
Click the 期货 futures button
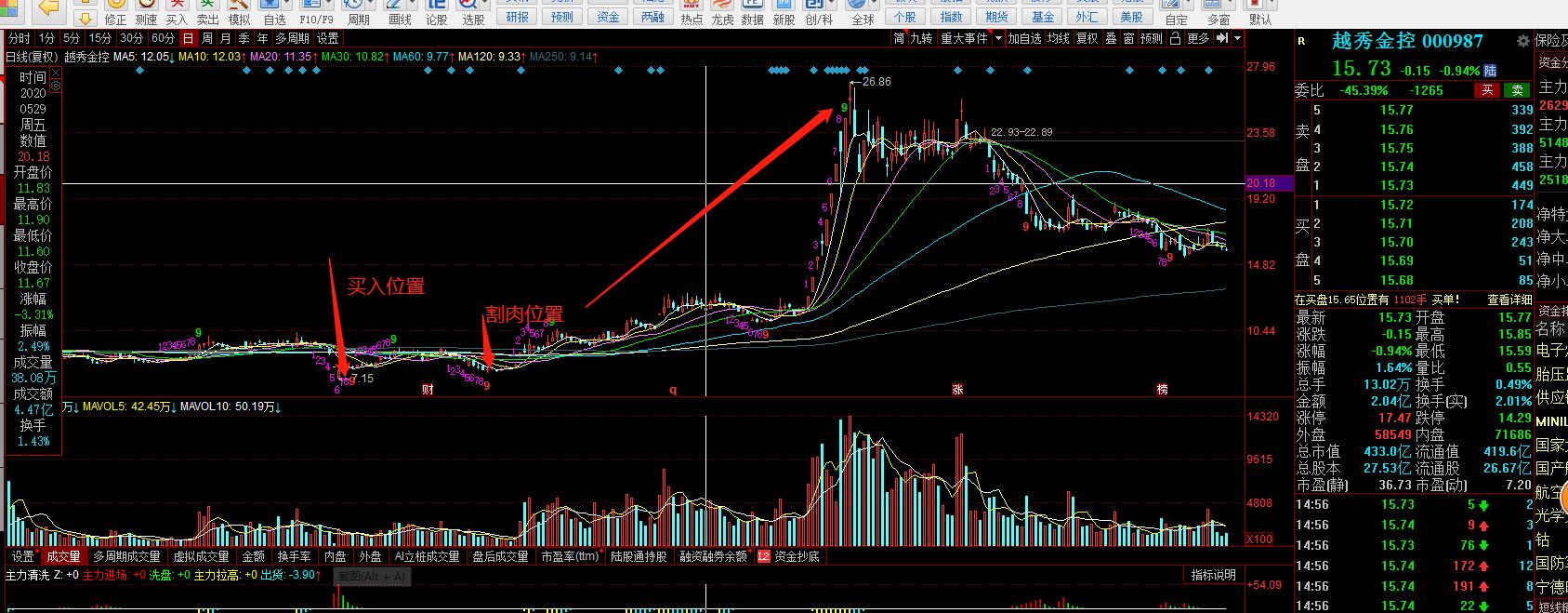pyautogui.click(x=996, y=17)
